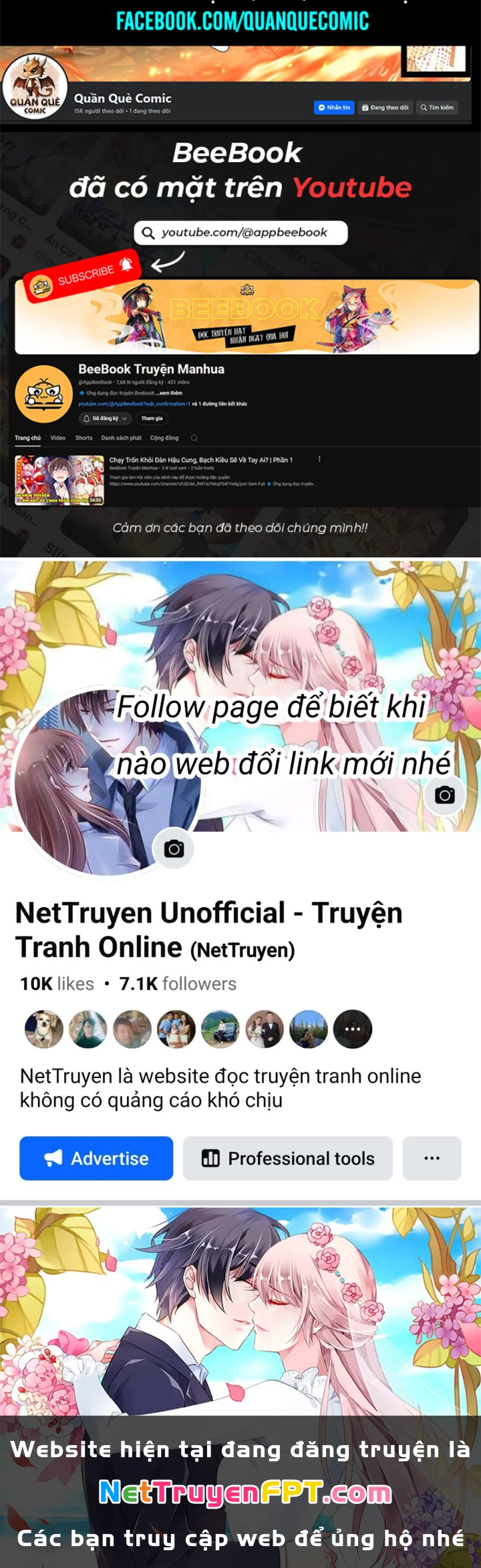This screenshot has height=1568, width=481.
Task: Click the dog photo follower avatar
Action: 44,1029
